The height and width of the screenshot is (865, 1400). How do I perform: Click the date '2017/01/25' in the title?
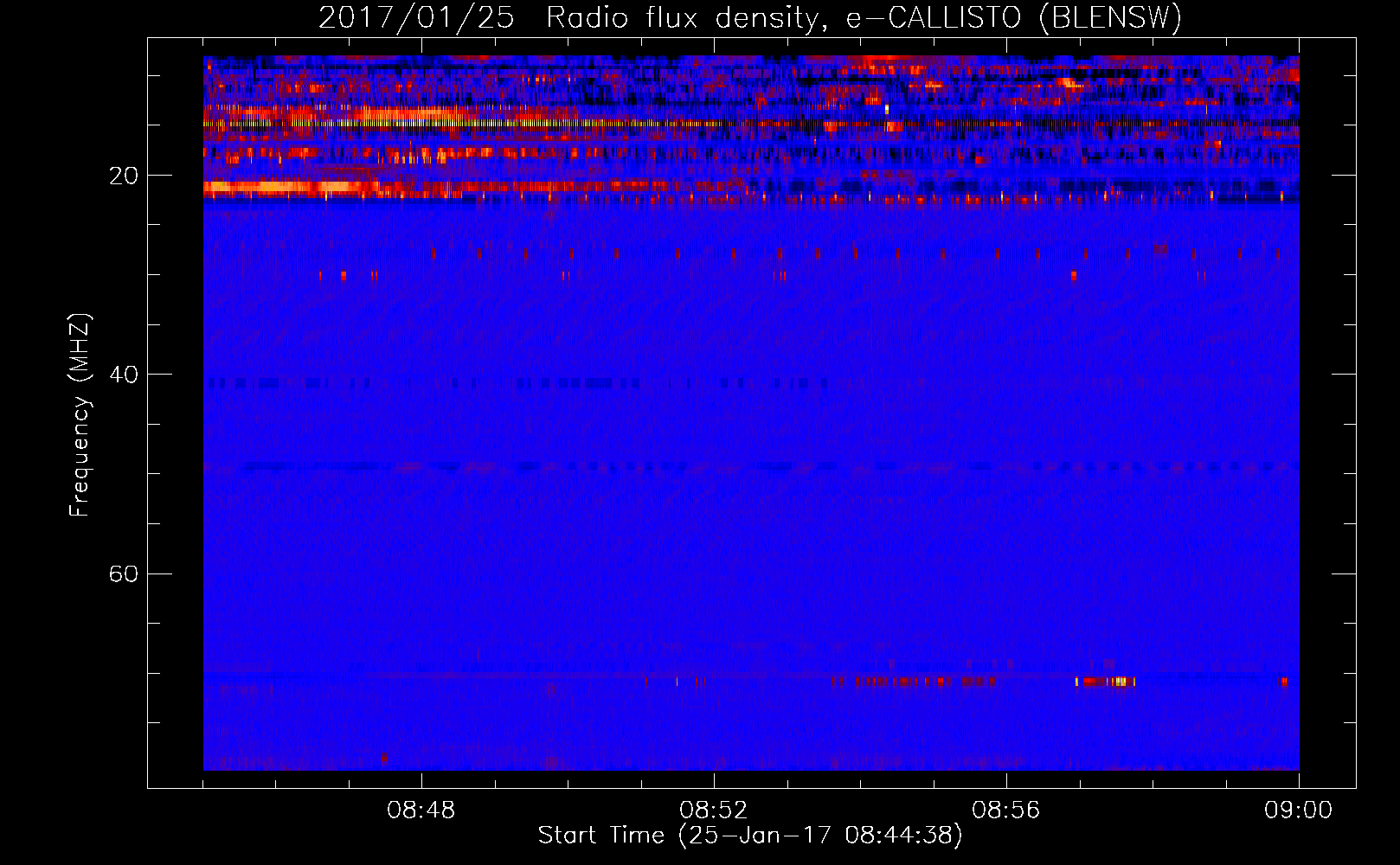click(x=416, y=18)
